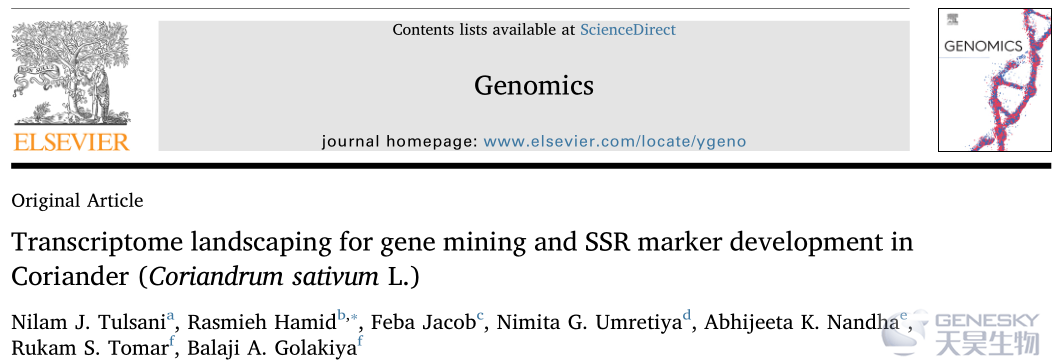Click the article title text
This screenshot has height=364, width=1060.
[x=462, y=259]
